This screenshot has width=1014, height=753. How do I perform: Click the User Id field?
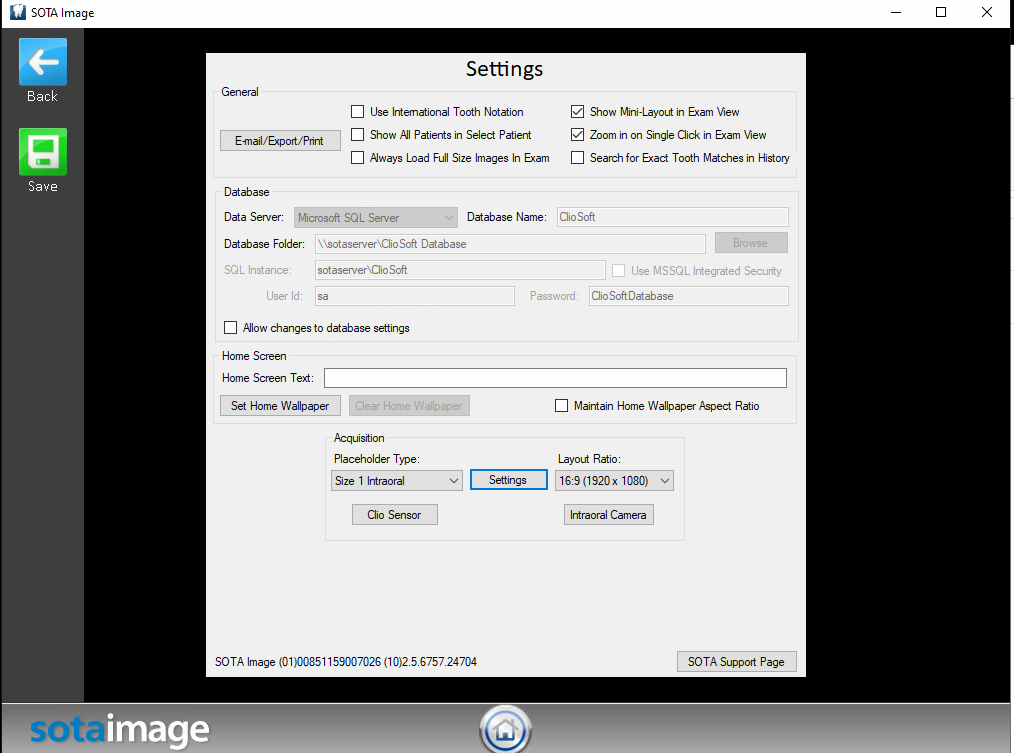pos(415,296)
